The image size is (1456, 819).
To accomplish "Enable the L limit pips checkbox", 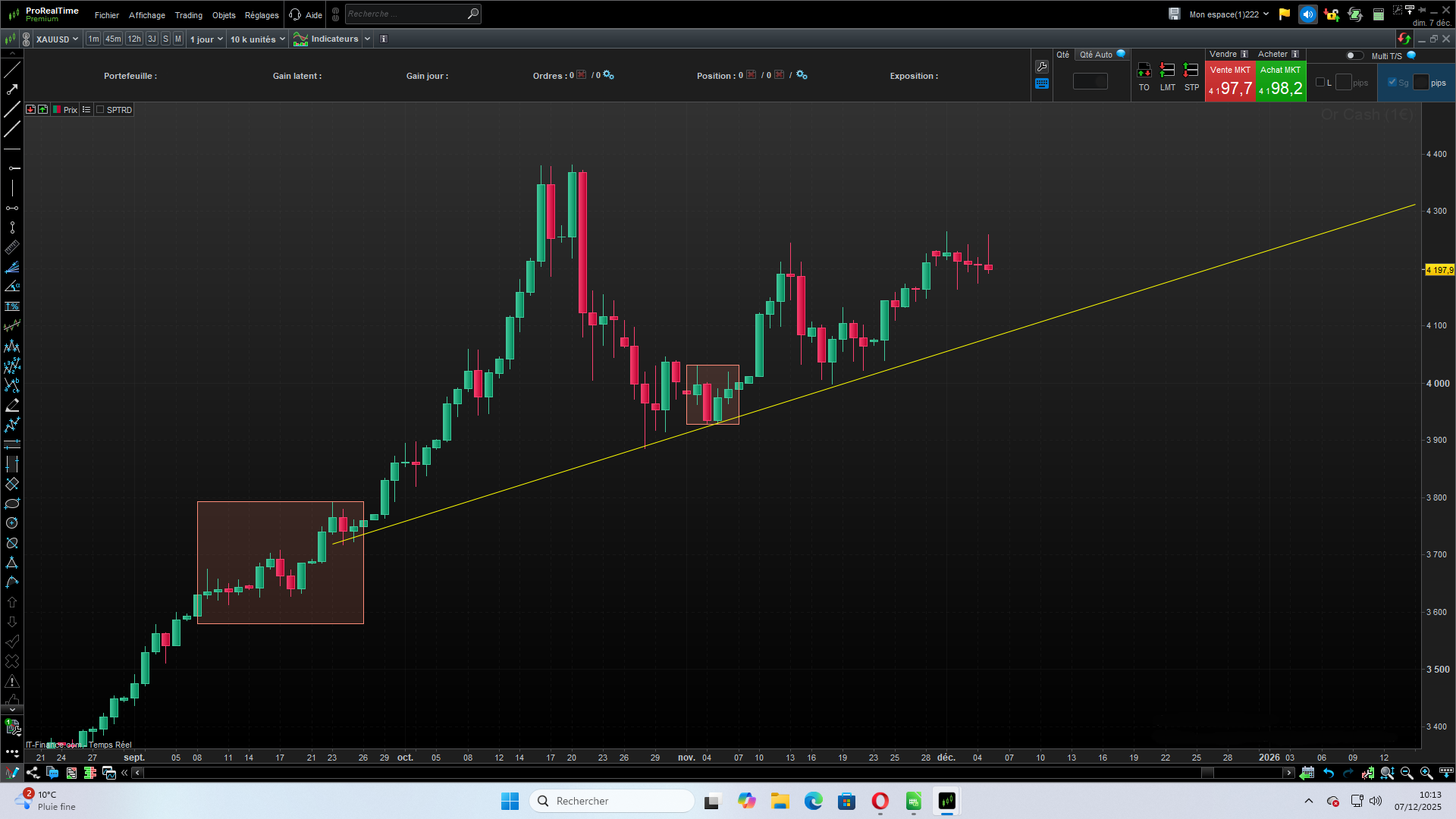I will [1320, 82].
